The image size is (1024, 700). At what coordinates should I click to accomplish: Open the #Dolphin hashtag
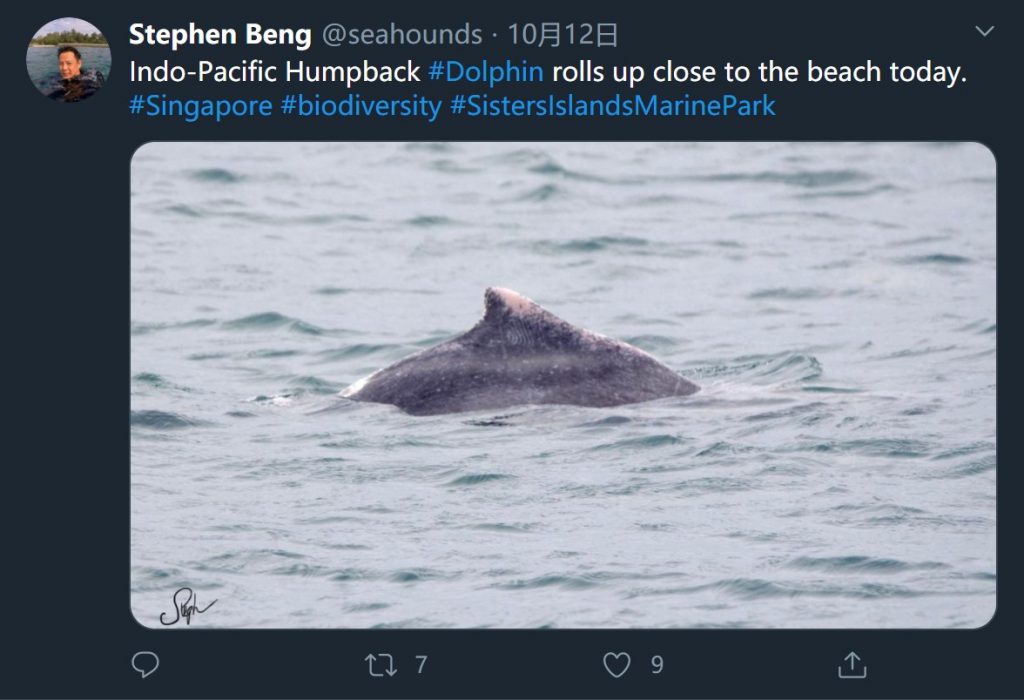(486, 72)
